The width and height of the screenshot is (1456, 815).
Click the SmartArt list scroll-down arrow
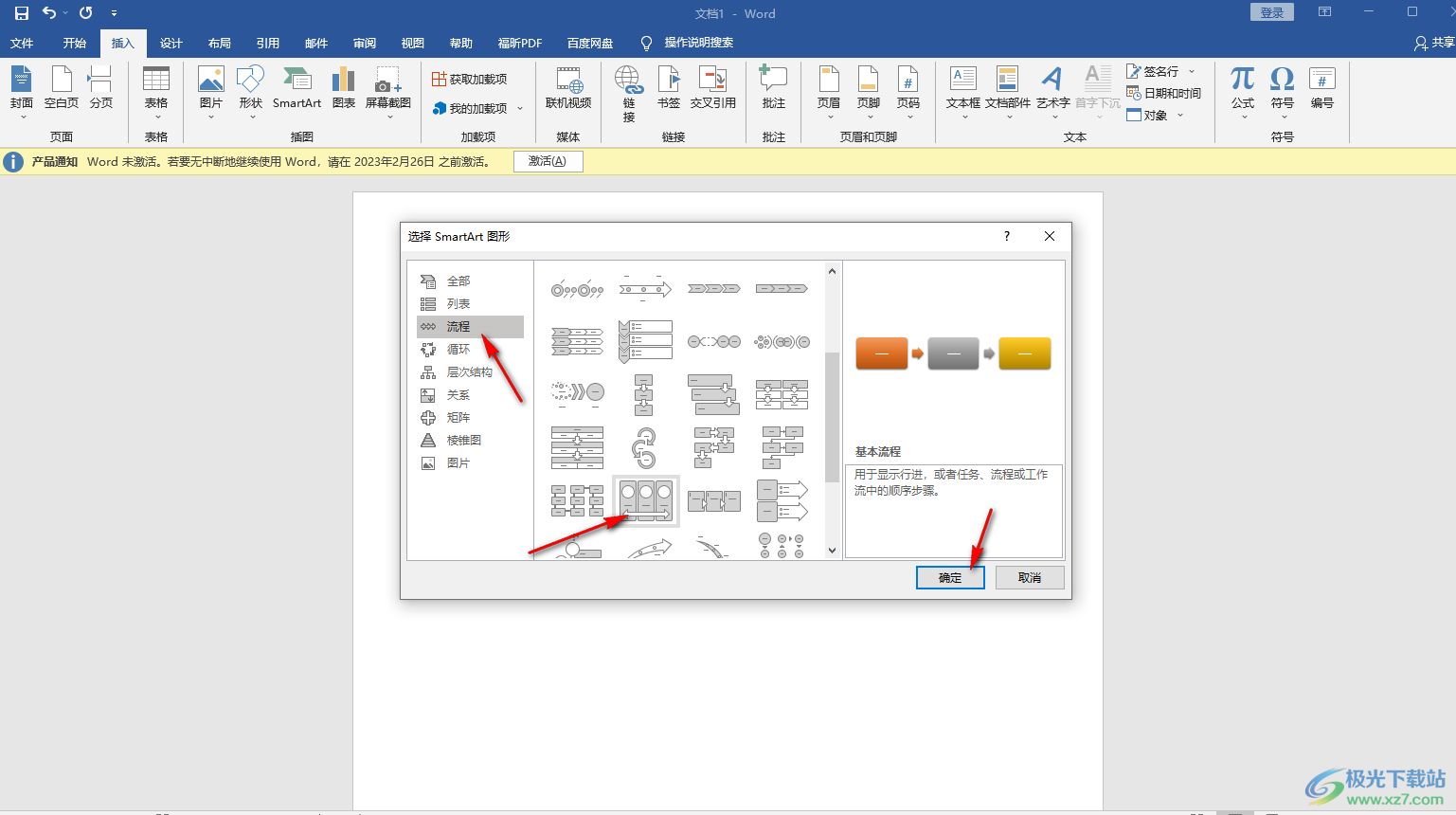click(x=832, y=551)
